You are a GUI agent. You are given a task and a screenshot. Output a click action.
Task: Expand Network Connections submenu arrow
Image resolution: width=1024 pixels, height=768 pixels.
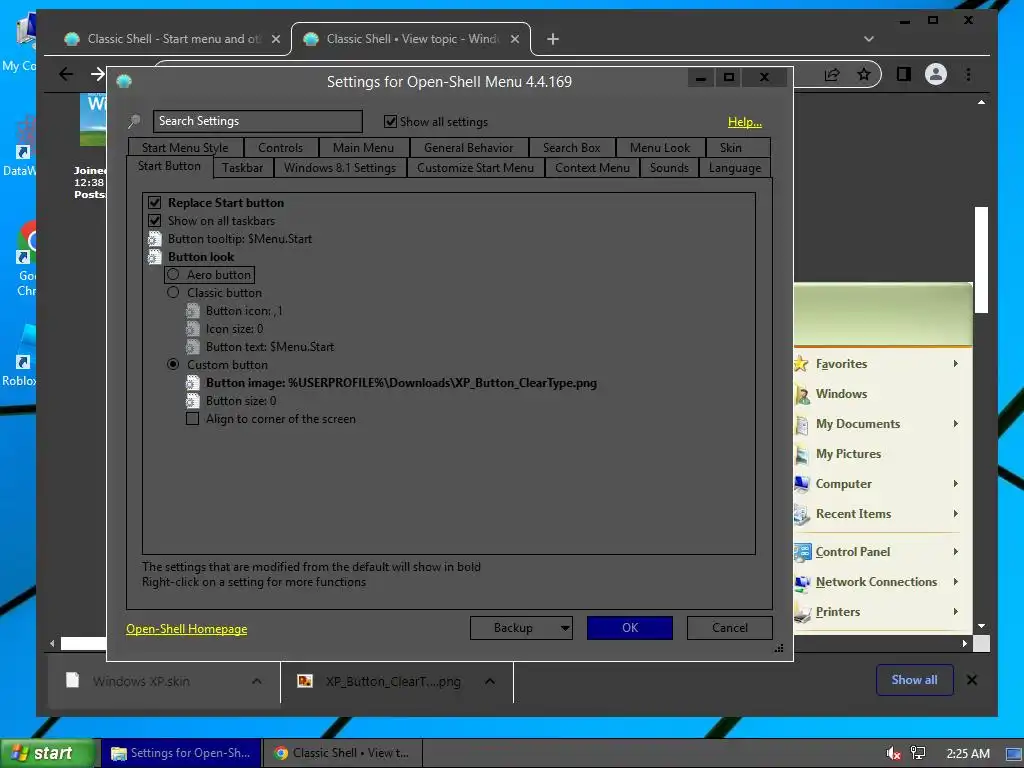click(955, 582)
